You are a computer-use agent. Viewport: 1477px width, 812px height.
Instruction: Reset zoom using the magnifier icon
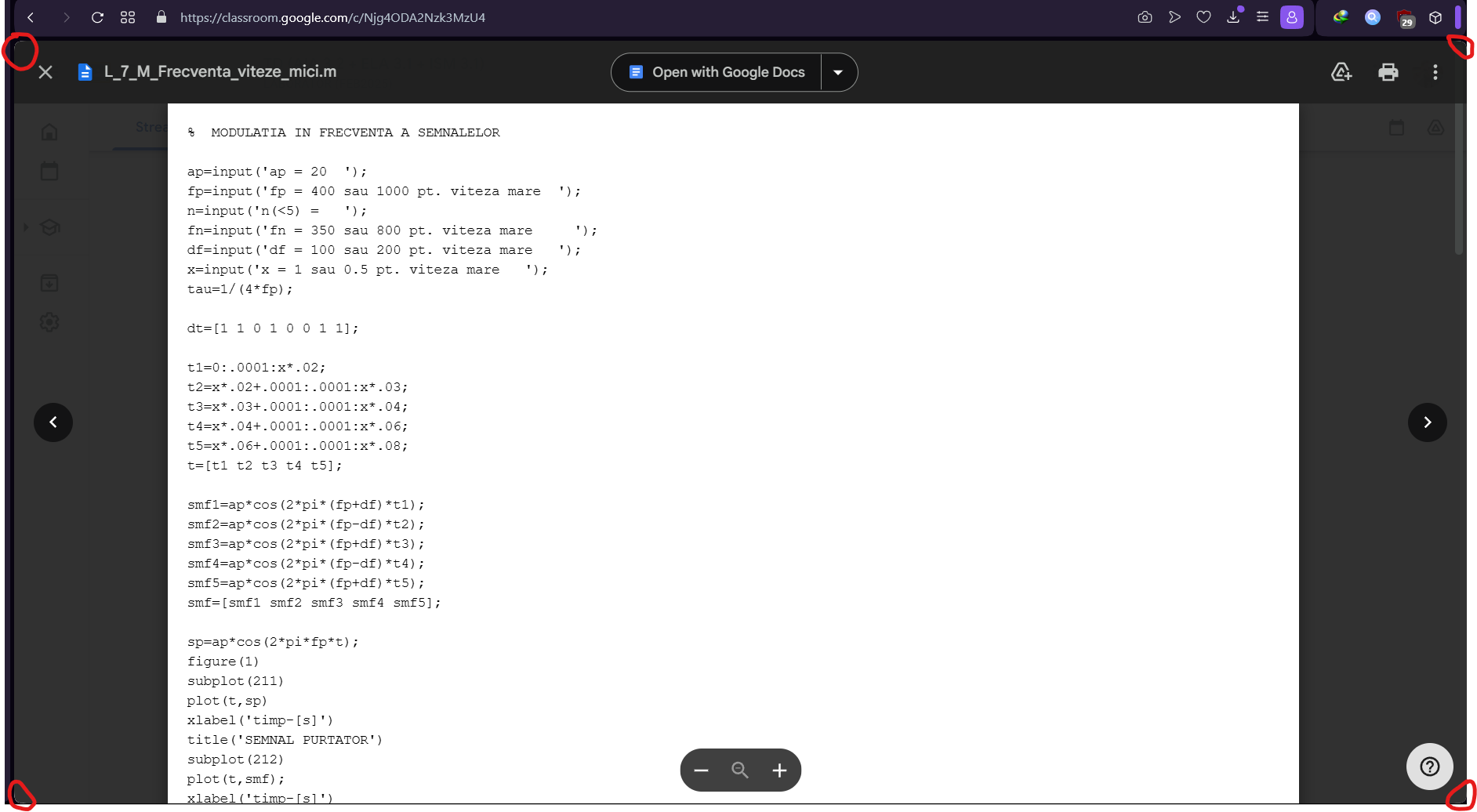740,770
